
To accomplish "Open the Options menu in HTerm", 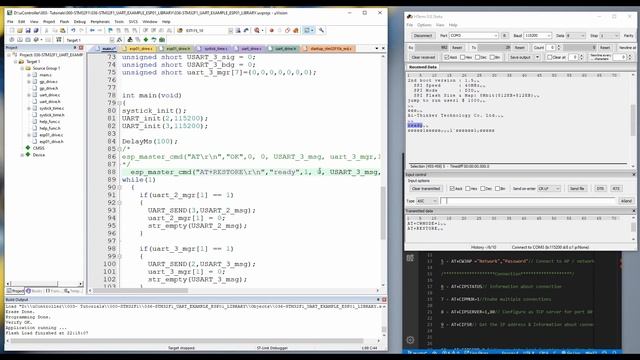I will click(424, 25).
